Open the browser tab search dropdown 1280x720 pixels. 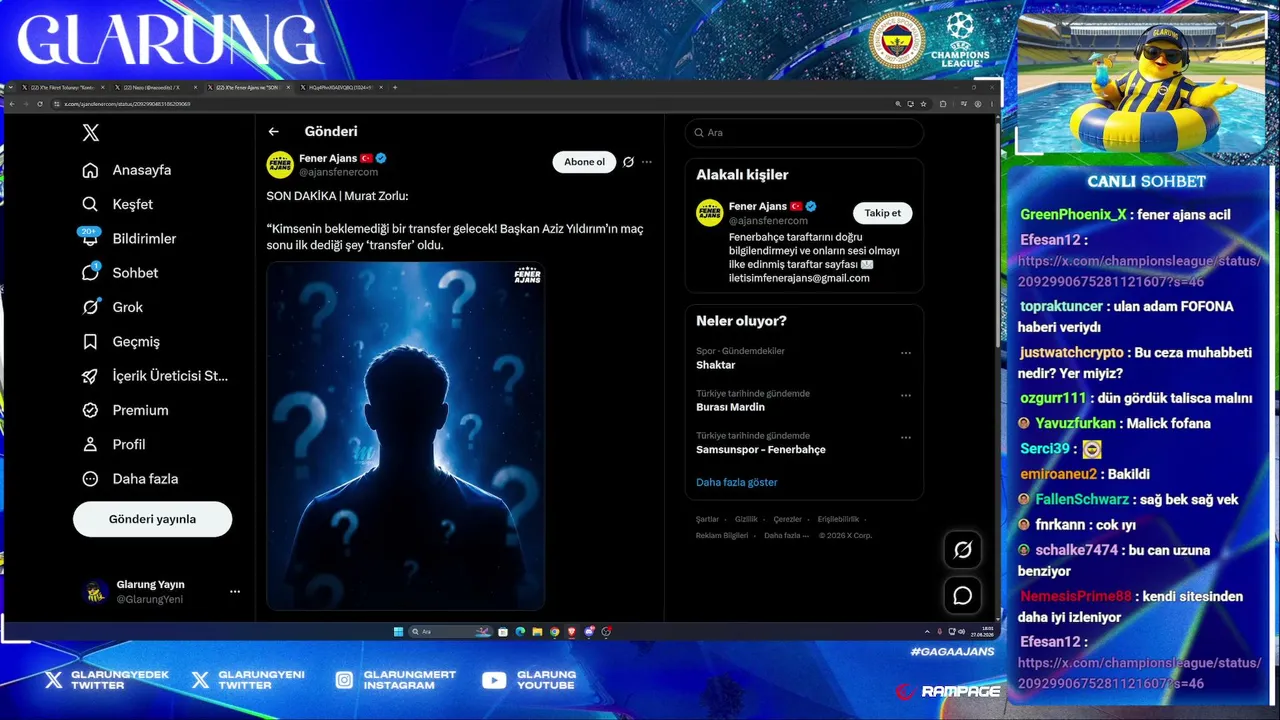coord(10,87)
